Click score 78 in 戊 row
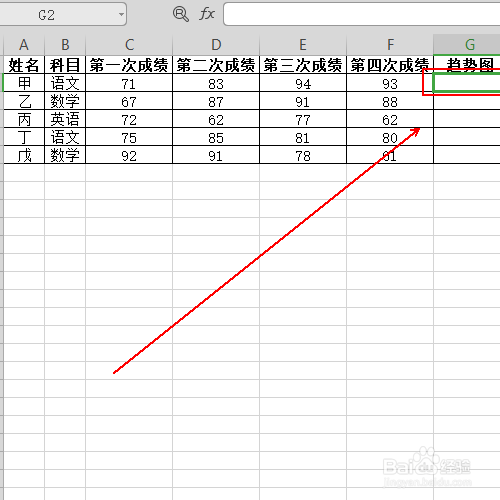 coord(303,155)
